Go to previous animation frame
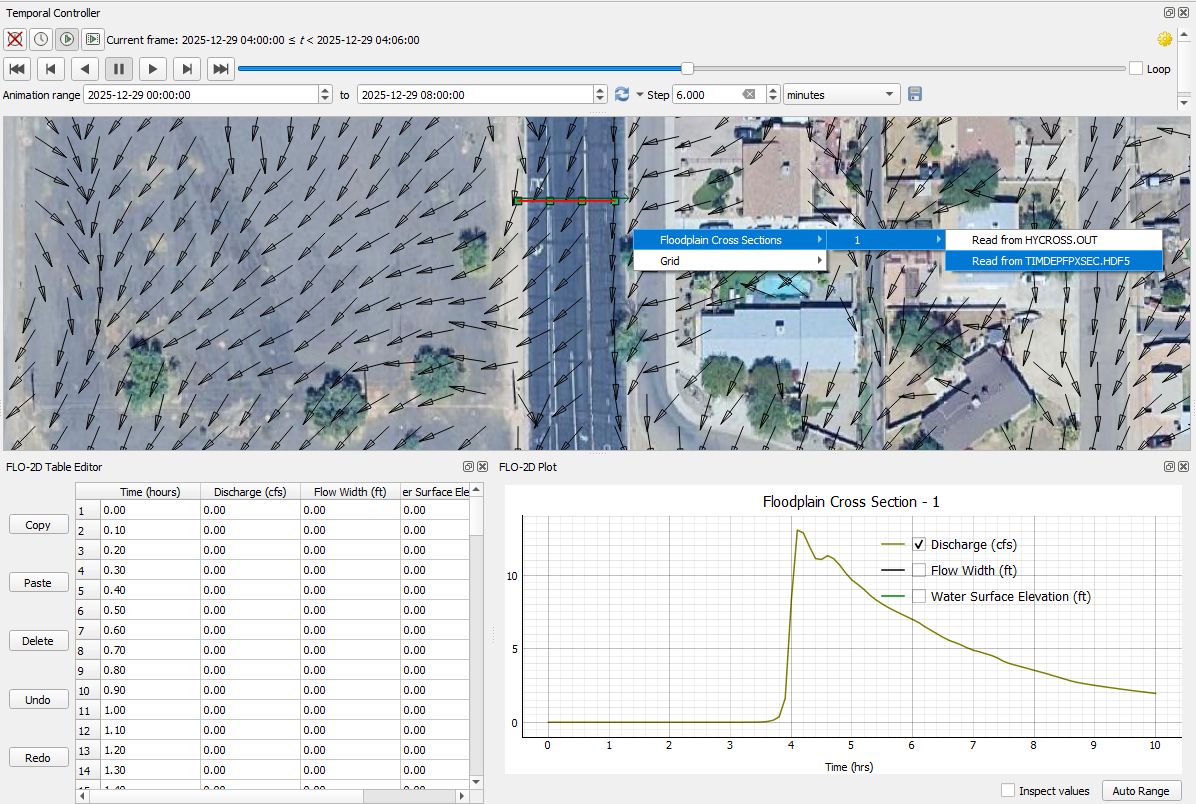 click(x=51, y=68)
